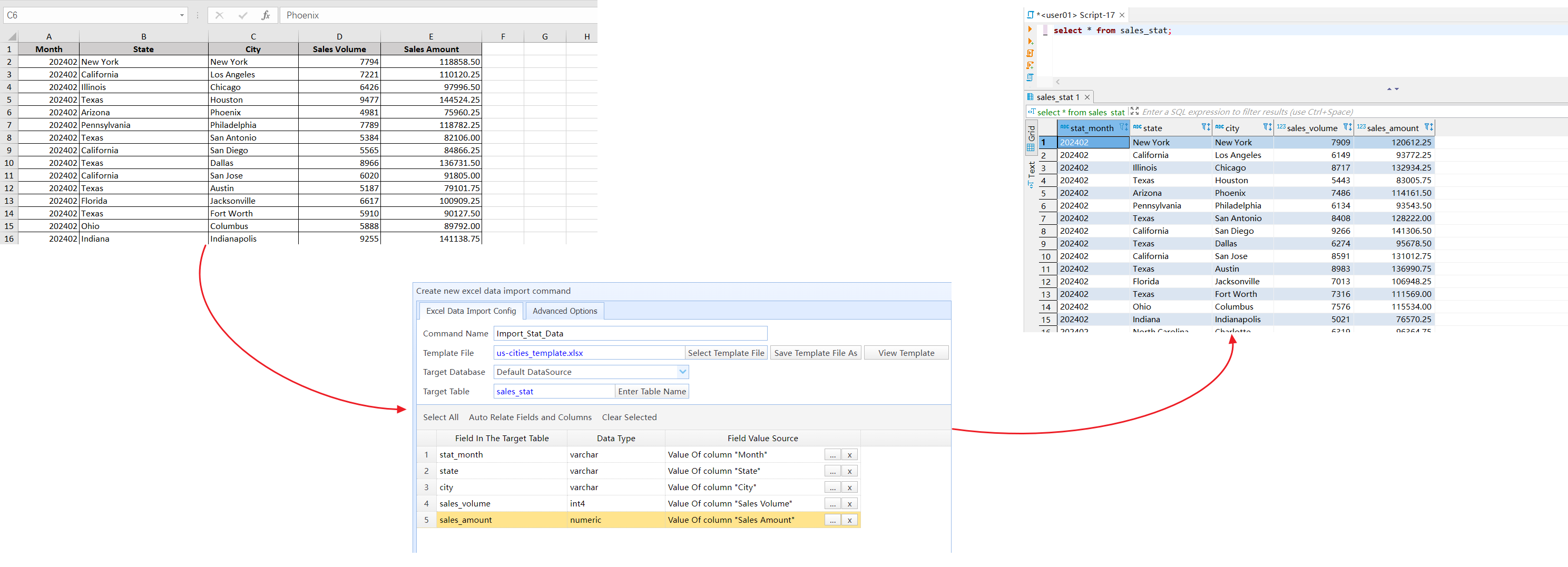Image resolution: width=1568 pixels, height=567 pixels.
Task: Click Excel Sales Amount header cell
Action: (x=431, y=49)
